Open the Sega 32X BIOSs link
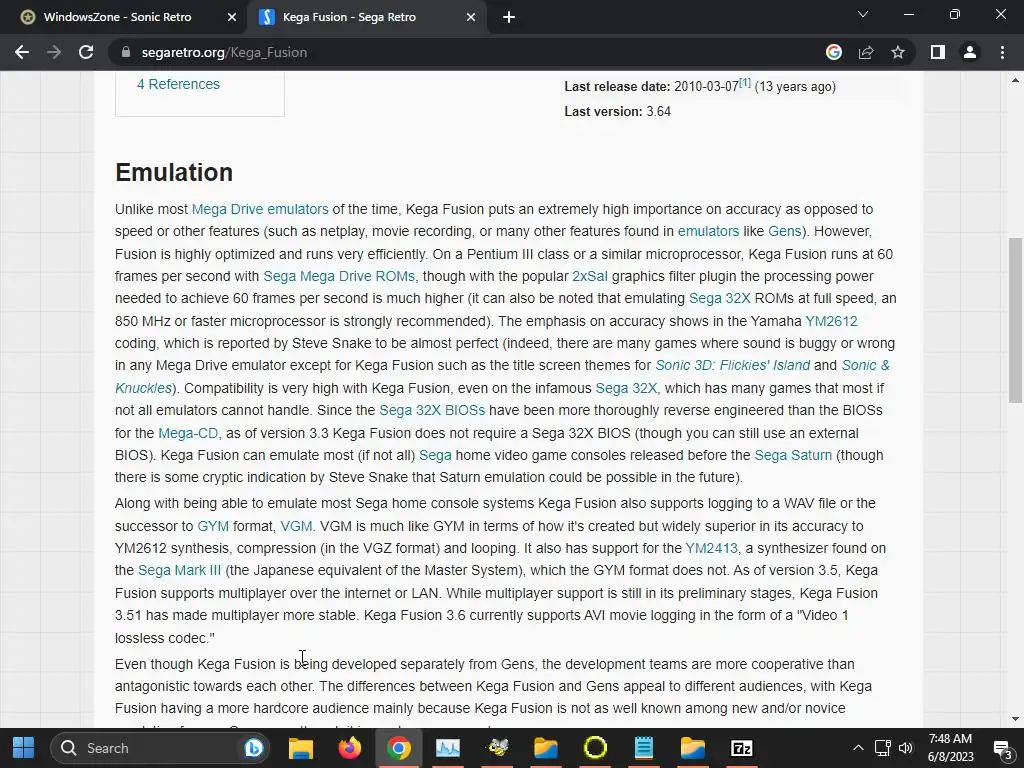The height and width of the screenshot is (768, 1024). pyautogui.click(x=432, y=410)
